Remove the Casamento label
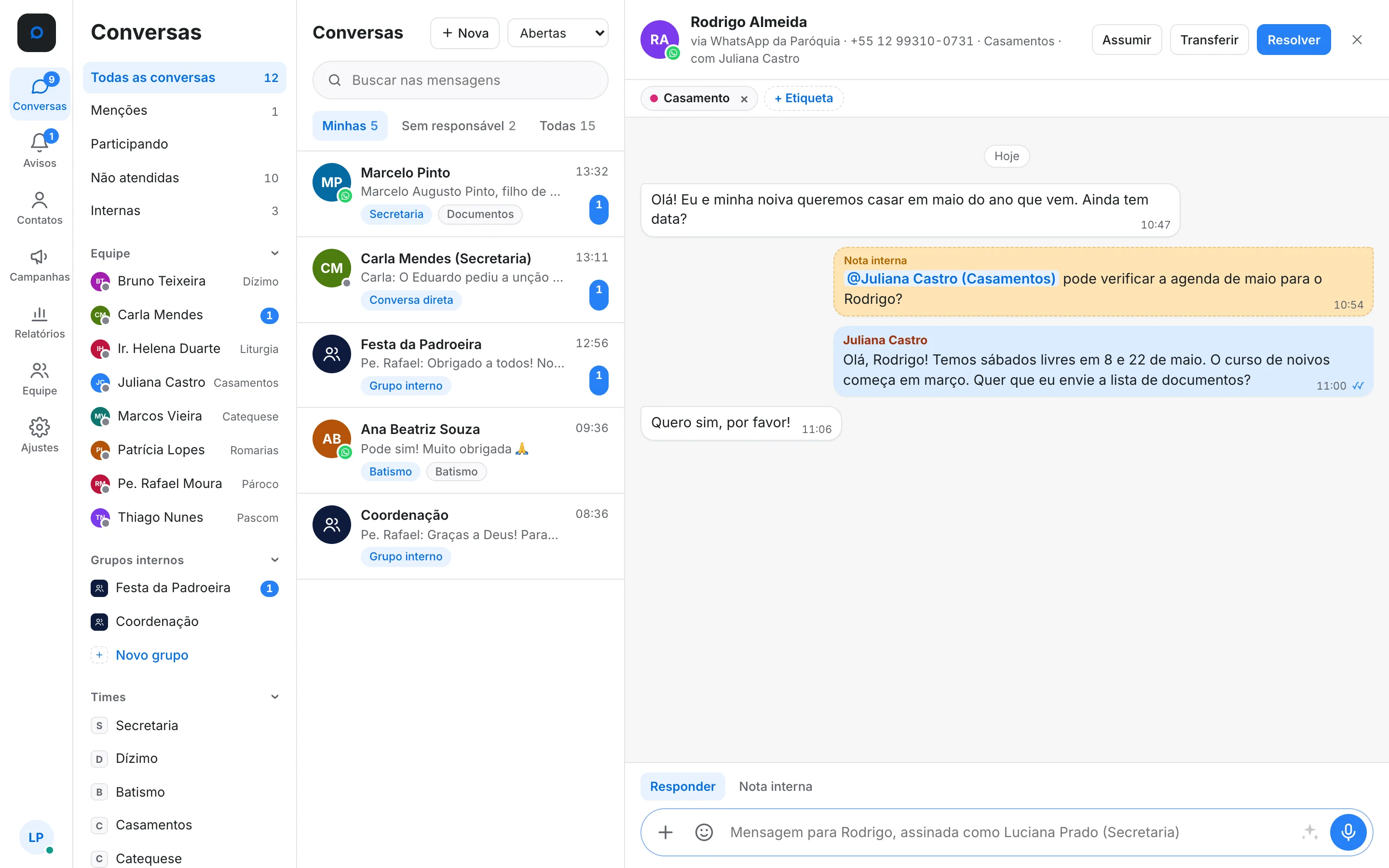 point(744,99)
